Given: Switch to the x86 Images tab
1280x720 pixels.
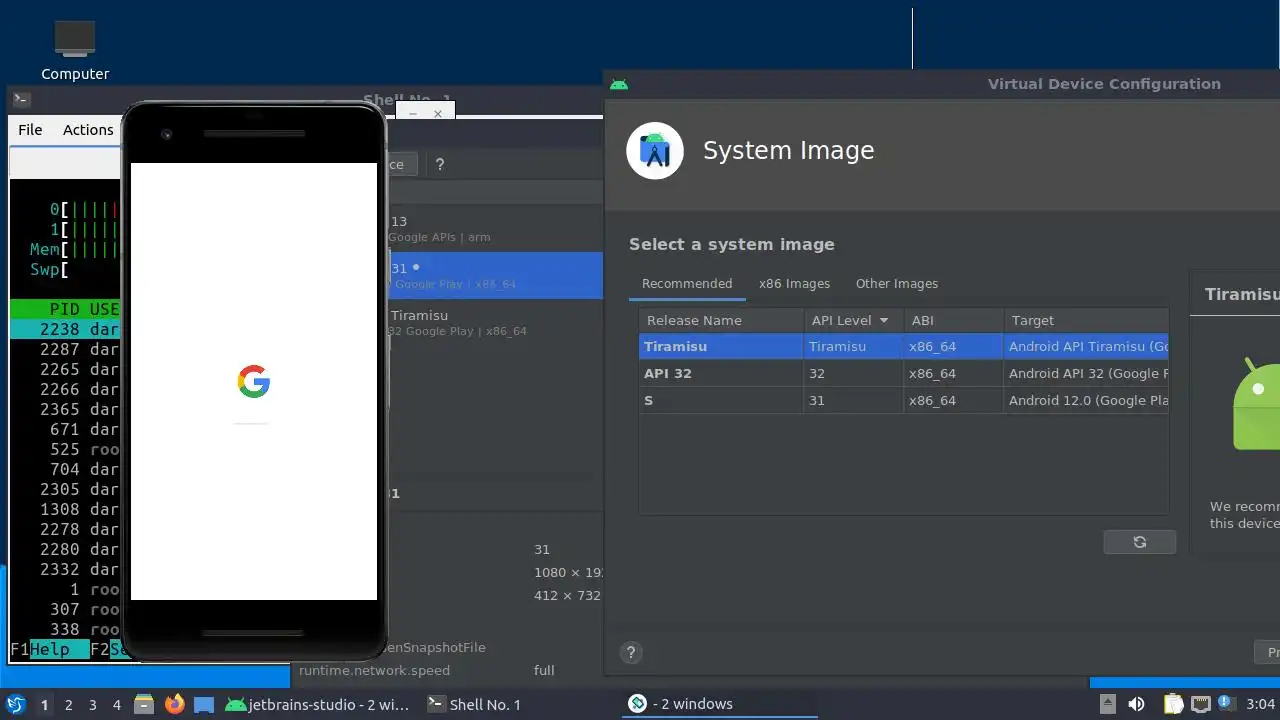Looking at the screenshot, I should point(794,284).
